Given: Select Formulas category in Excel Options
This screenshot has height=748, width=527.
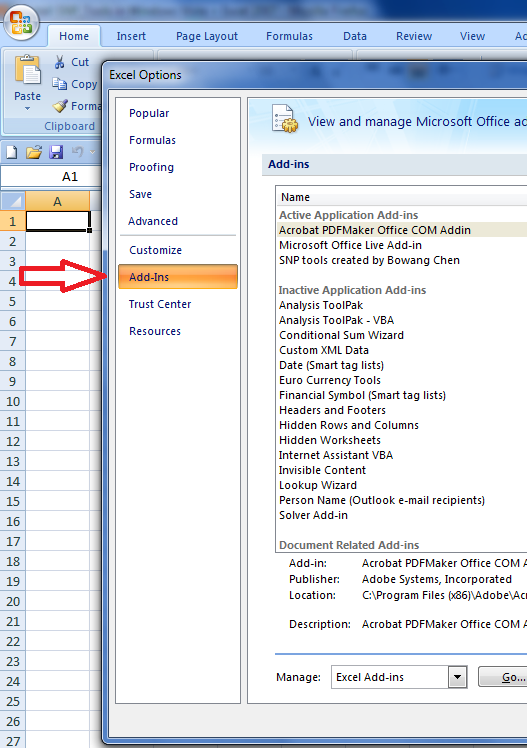Looking at the screenshot, I should click(153, 140).
